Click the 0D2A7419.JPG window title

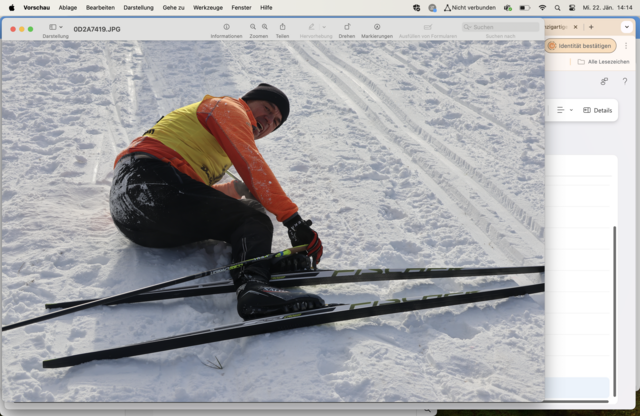tap(97, 29)
